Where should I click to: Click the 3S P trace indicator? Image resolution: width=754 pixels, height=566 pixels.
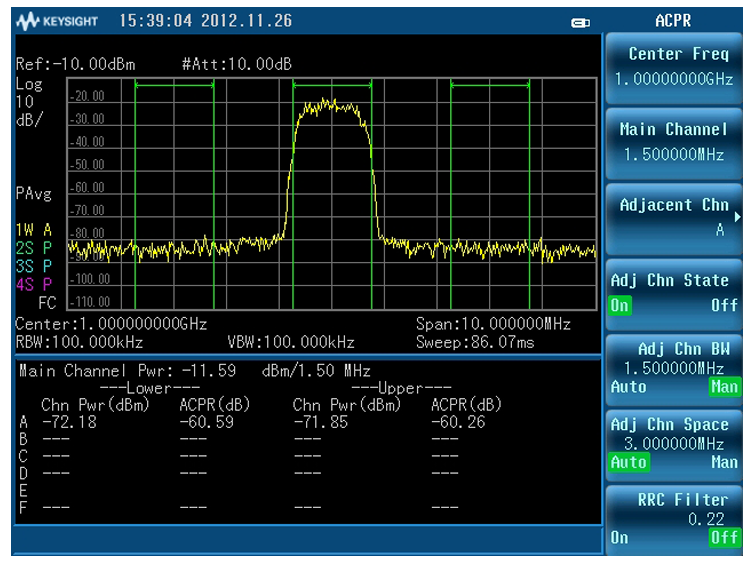click(x=34, y=266)
